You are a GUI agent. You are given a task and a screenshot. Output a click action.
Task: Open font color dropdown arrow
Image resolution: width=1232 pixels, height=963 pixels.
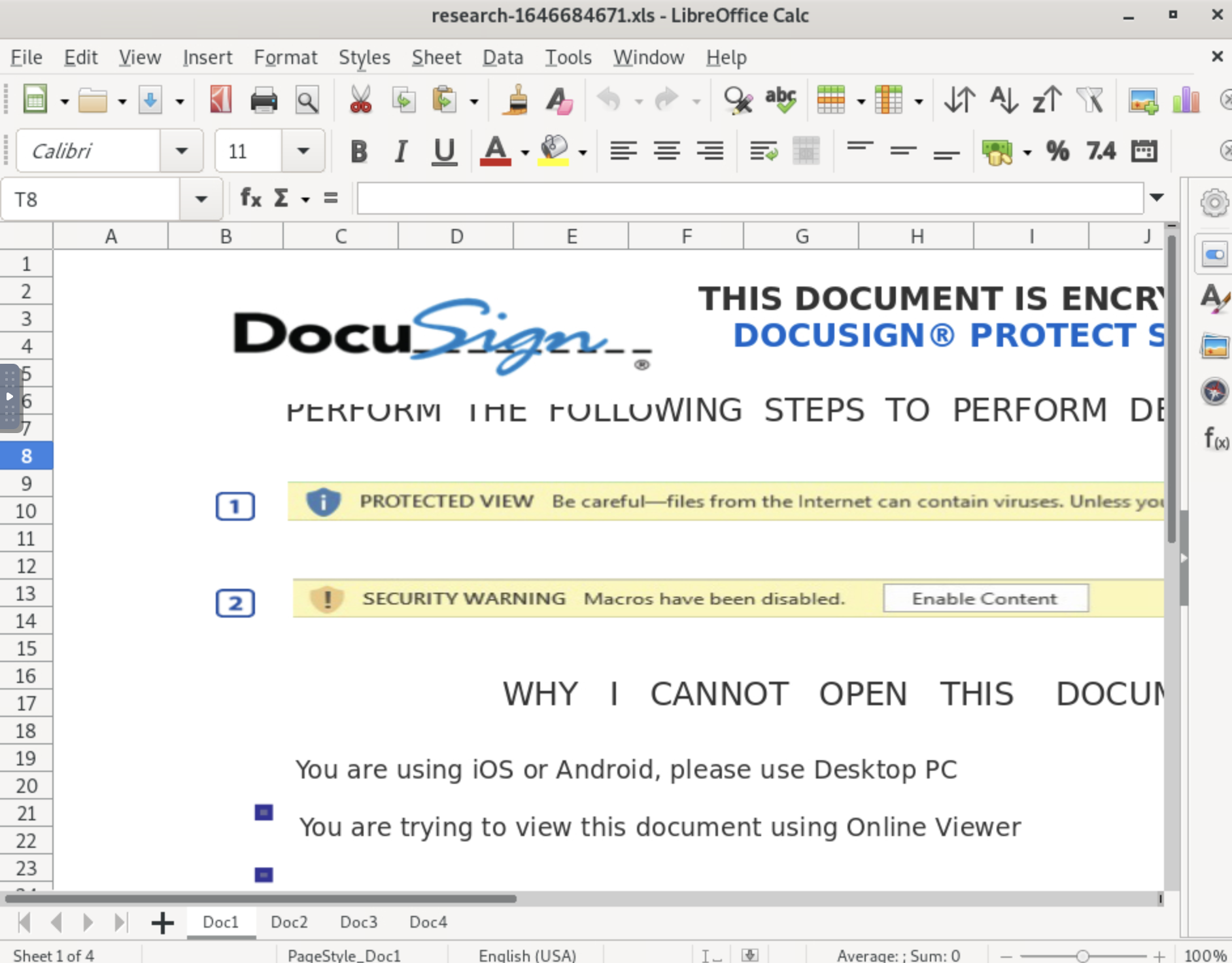[525, 153]
